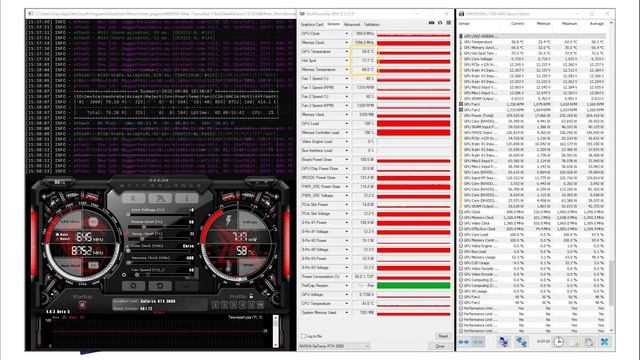Apply Afterburner settings with the checkmark button
640x360 pixels.
pos(187,286)
